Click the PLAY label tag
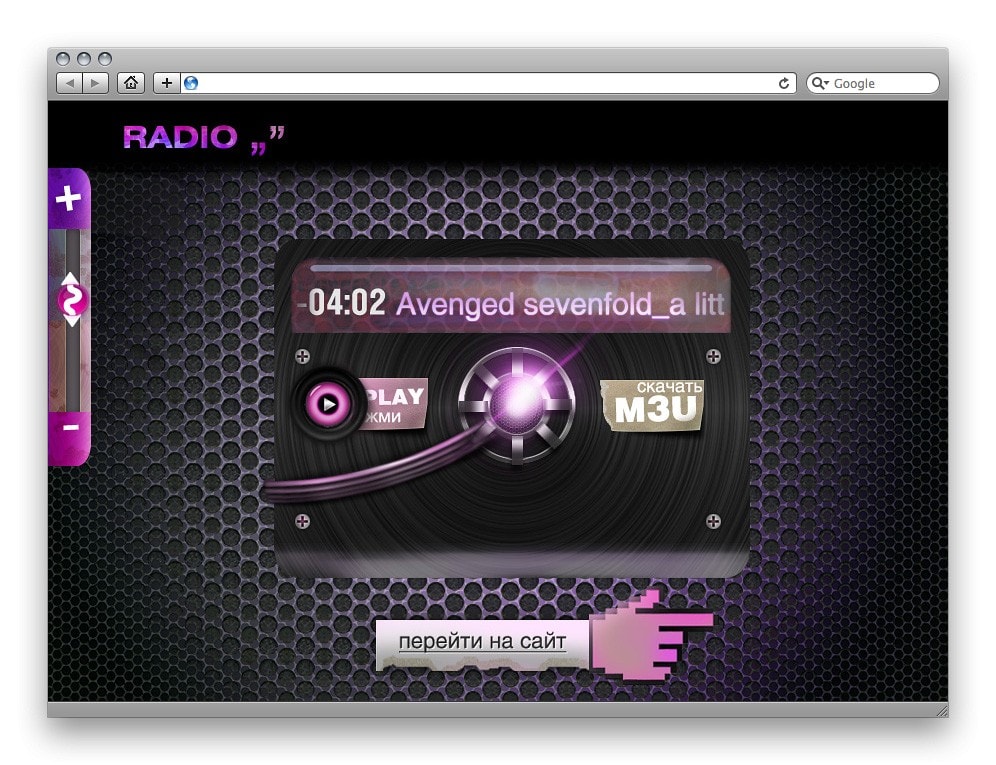996x765 pixels. click(393, 403)
